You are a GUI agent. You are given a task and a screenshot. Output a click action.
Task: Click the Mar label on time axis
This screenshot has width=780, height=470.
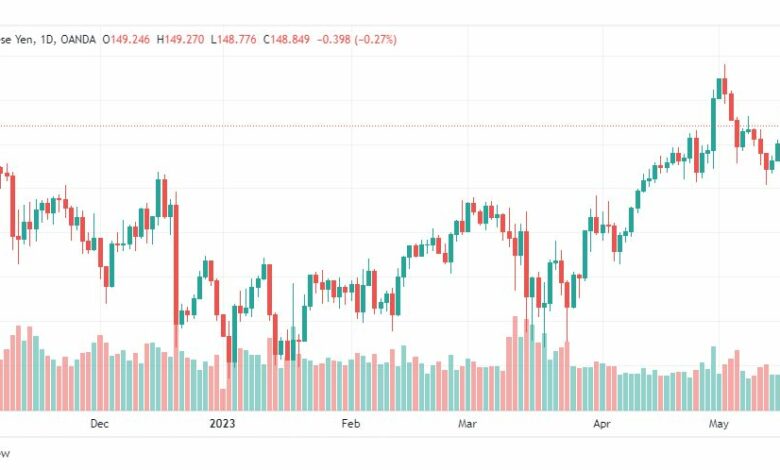[467, 424]
